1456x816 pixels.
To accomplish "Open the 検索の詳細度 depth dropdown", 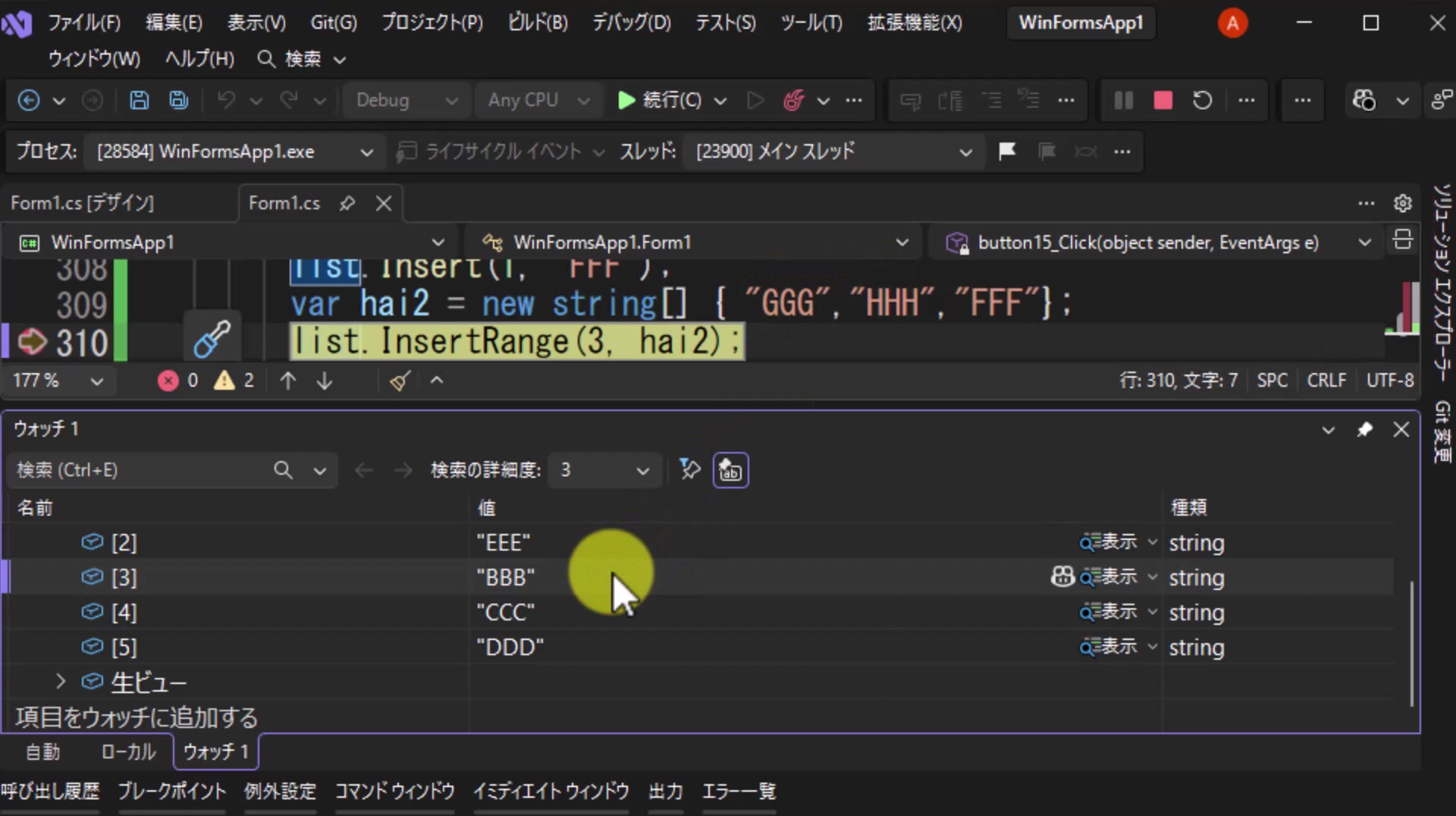I will (604, 470).
